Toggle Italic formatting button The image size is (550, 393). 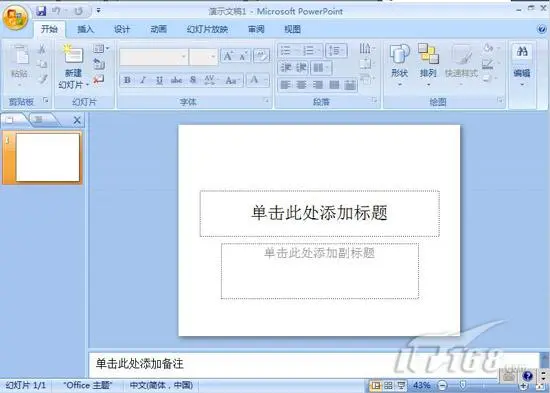tap(143, 80)
